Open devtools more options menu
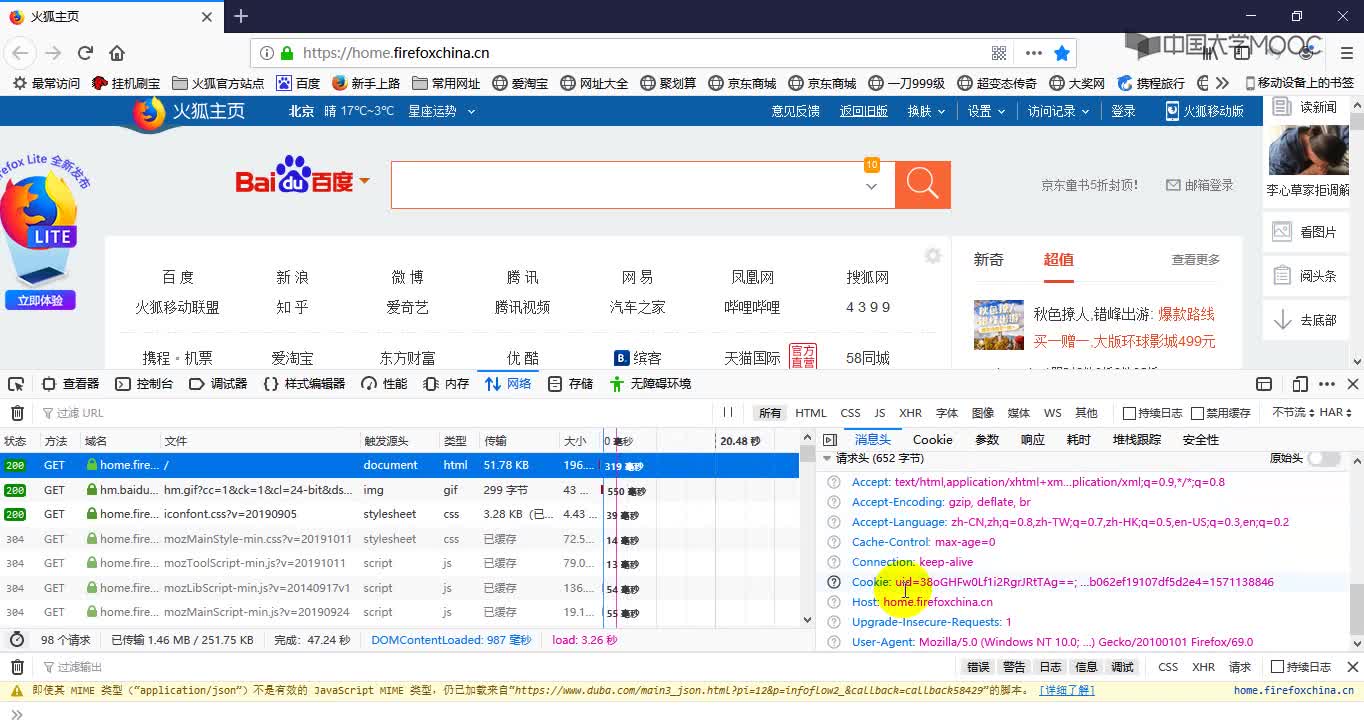The image size is (1364, 728). pyautogui.click(x=1328, y=384)
